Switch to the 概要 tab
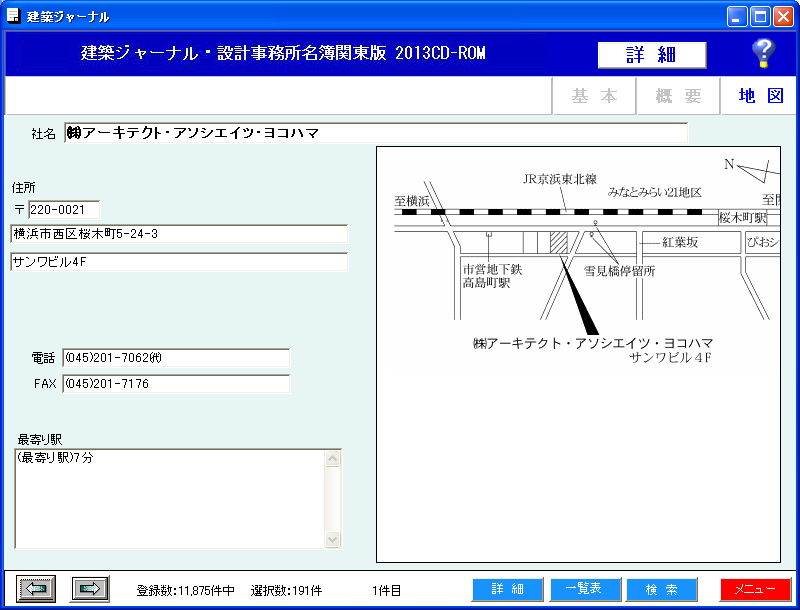 pyautogui.click(x=678, y=96)
